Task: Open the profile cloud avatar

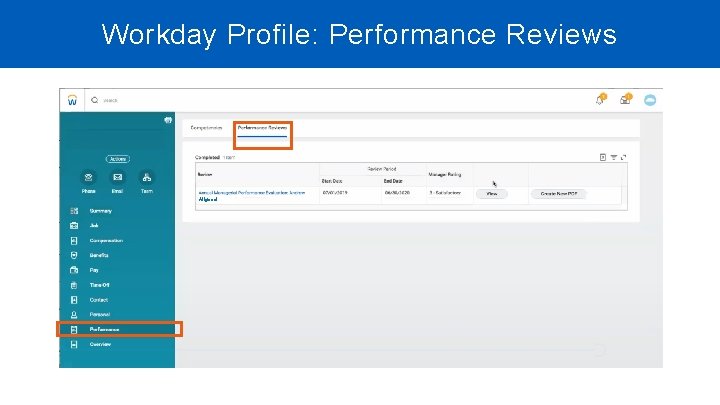Action: (x=650, y=100)
